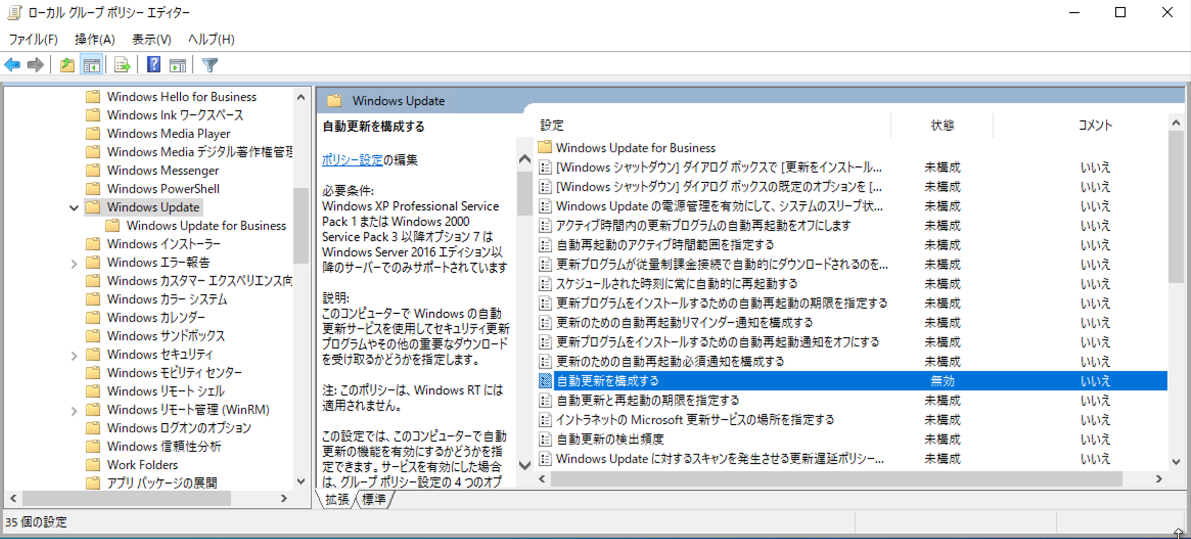
Task: Toggle the Show/Hide action pane icon
Action: coord(178,65)
